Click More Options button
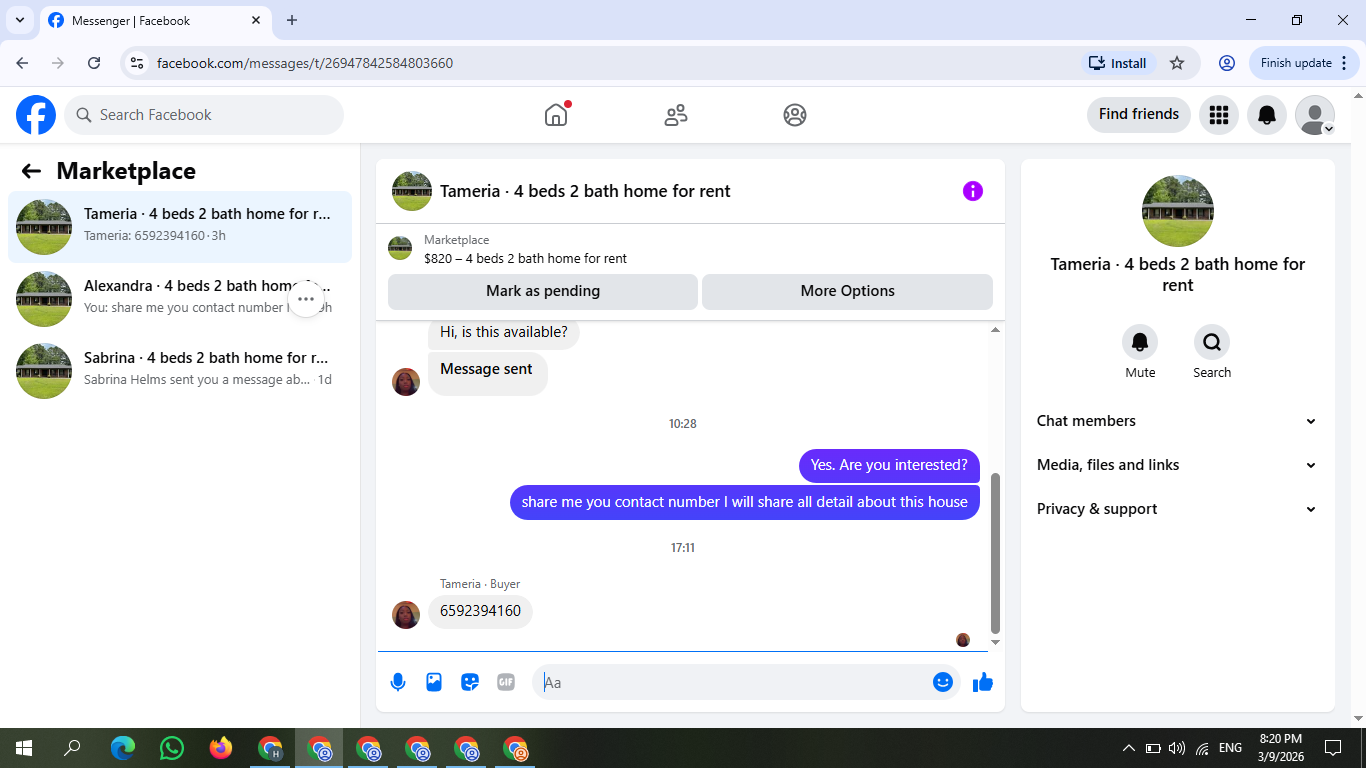This screenshot has width=1366, height=768. pos(847,291)
